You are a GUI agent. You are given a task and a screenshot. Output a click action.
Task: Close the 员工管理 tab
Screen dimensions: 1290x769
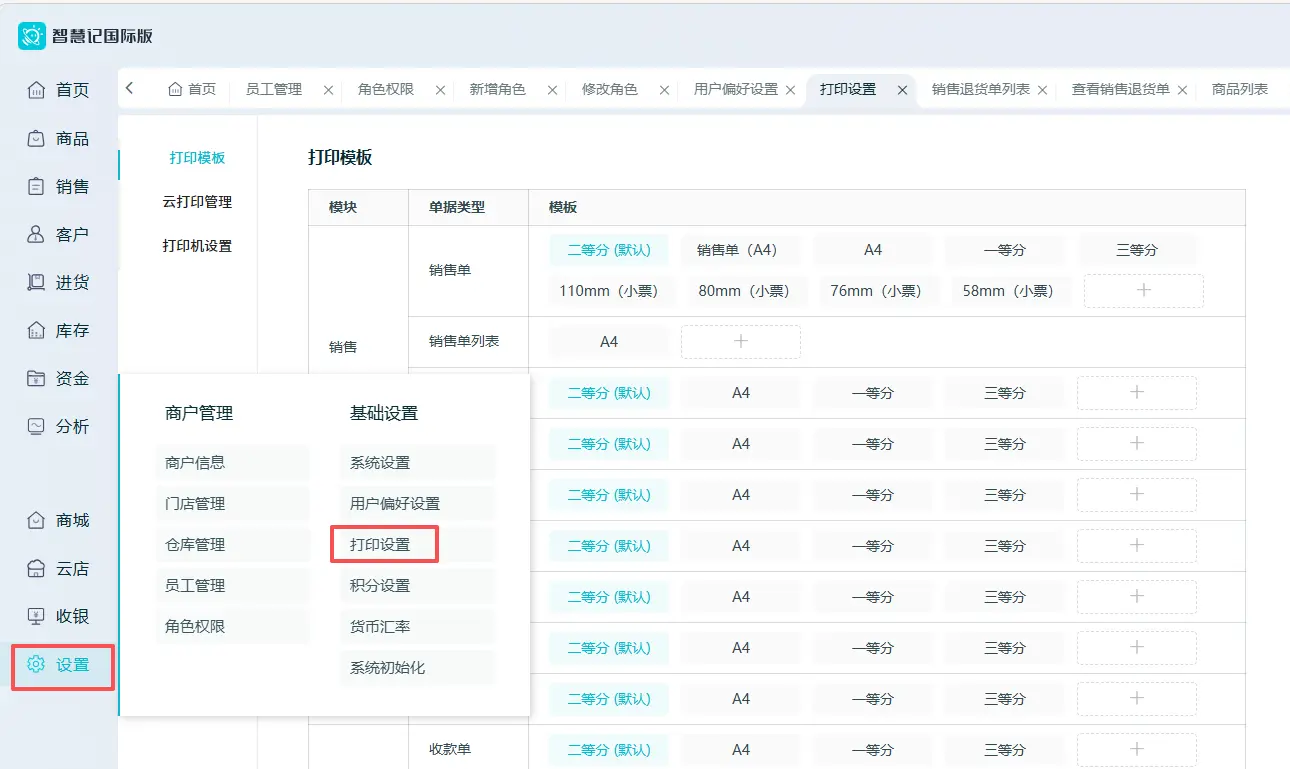(x=328, y=90)
